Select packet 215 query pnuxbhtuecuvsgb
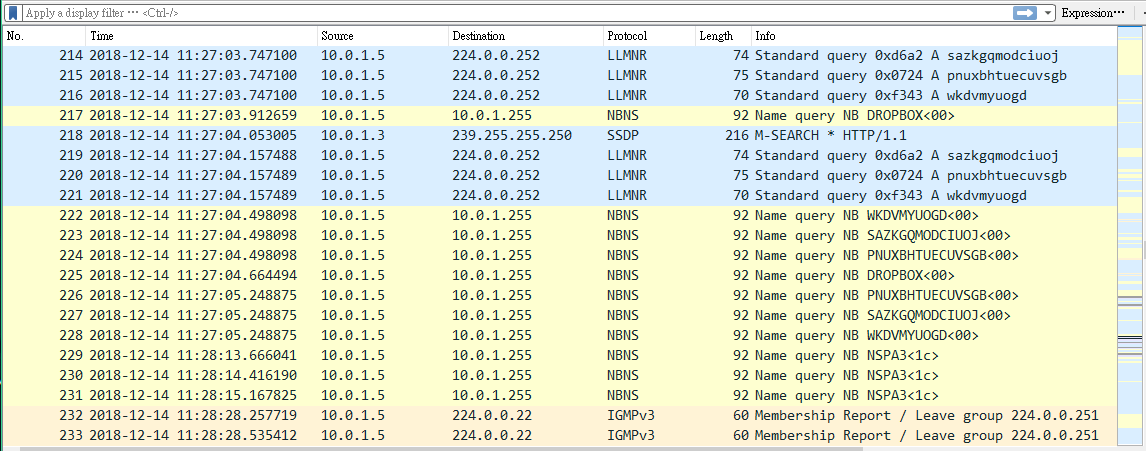The image size is (1146, 451). [x=561, y=75]
